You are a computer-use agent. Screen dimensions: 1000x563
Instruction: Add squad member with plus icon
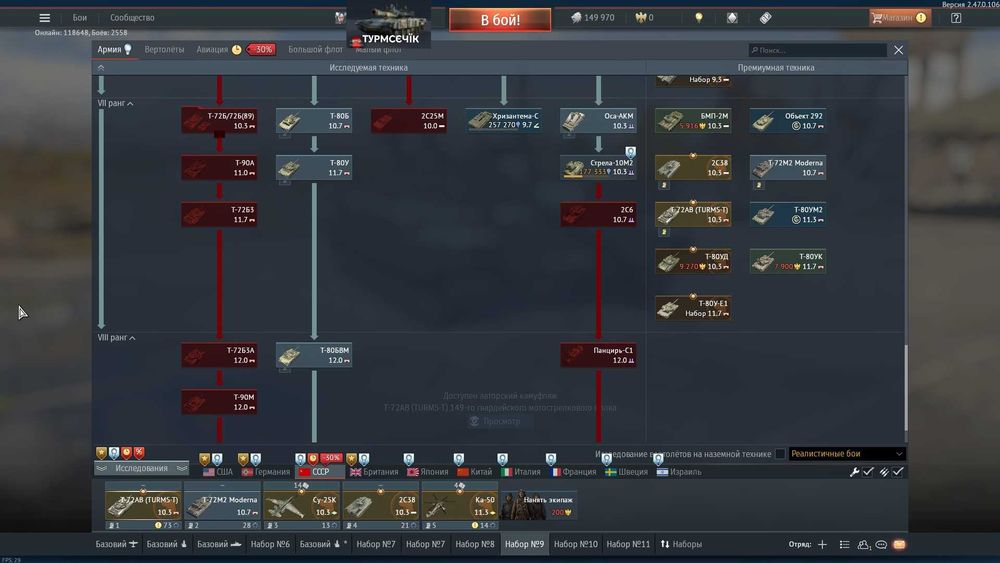(822, 545)
